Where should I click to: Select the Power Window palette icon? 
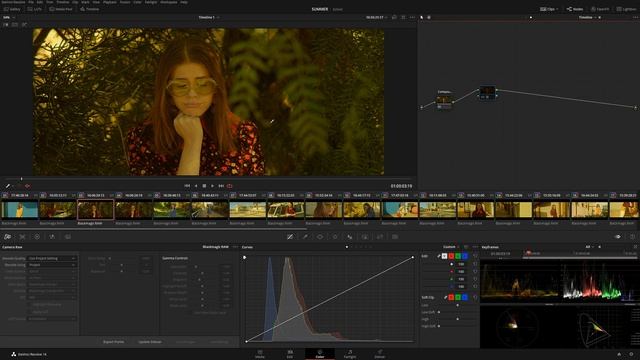click(320, 237)
